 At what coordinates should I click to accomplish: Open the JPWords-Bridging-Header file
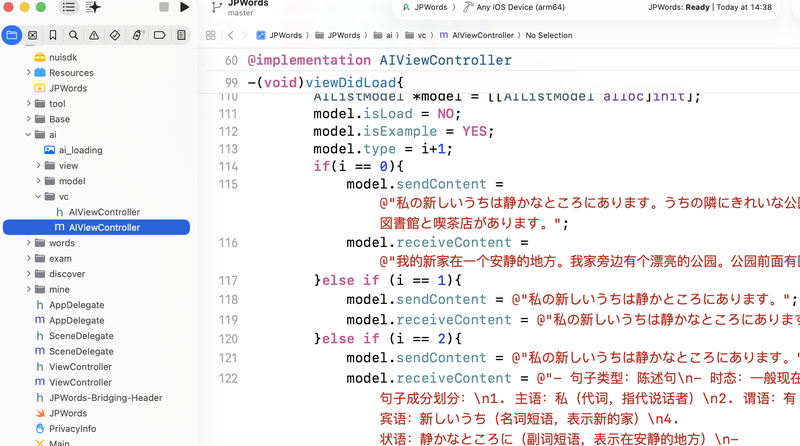coord(98,398)
